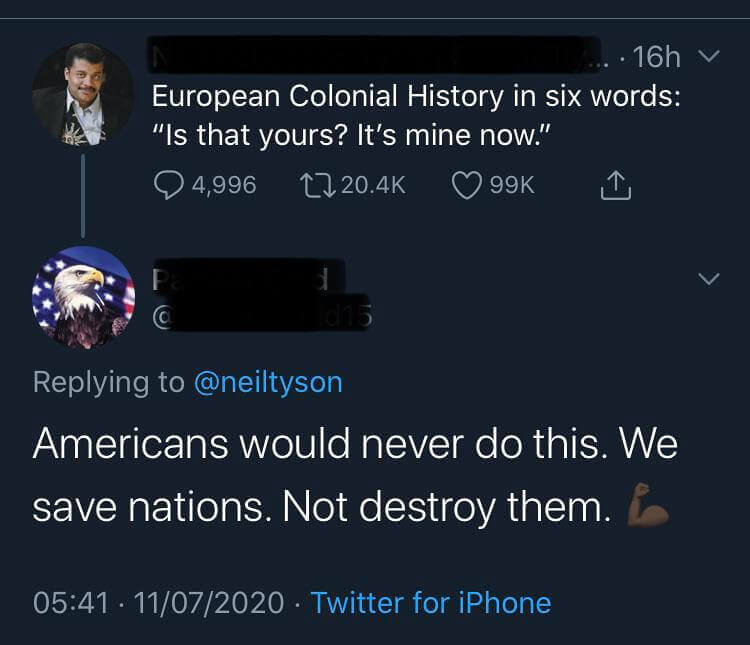Click the 20.4K retweets count
The width and height of the screenshot is (750, 645).
[x=373, y=185]
